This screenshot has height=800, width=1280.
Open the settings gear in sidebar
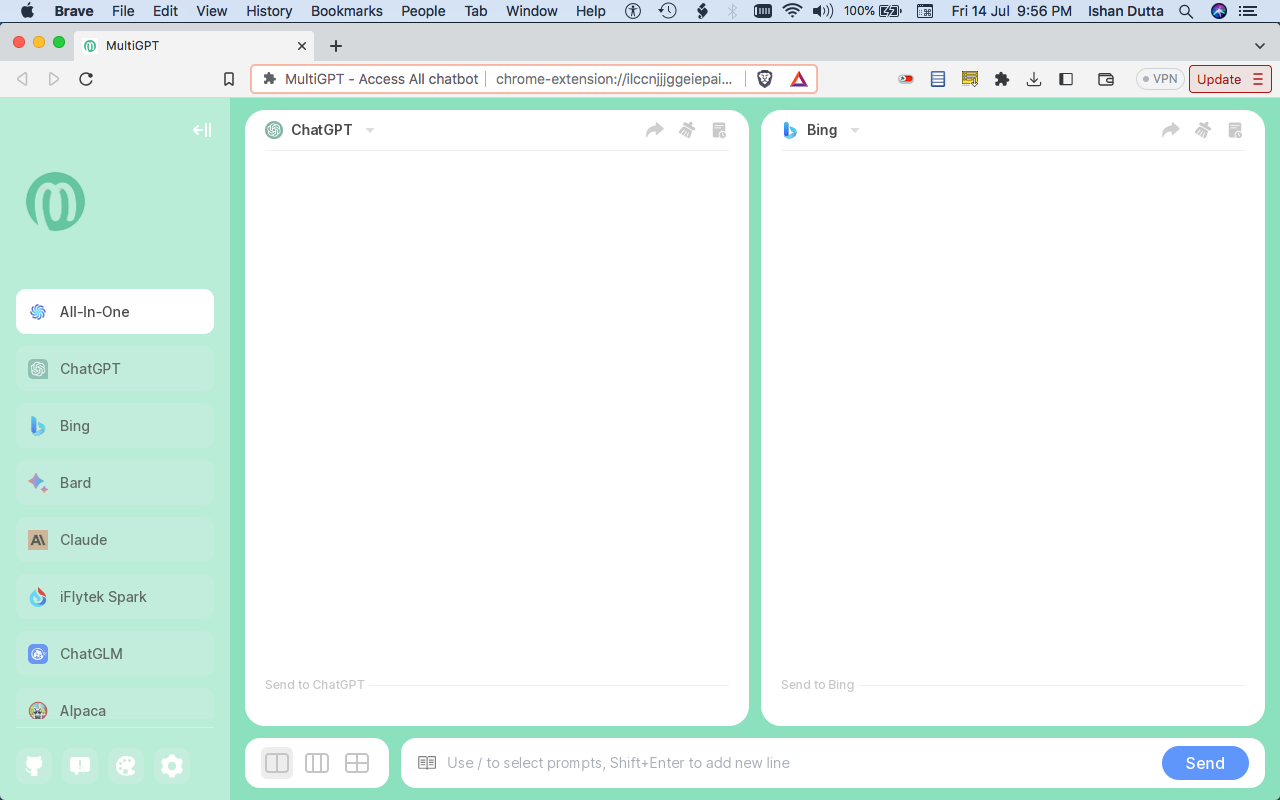click(172, 766)
